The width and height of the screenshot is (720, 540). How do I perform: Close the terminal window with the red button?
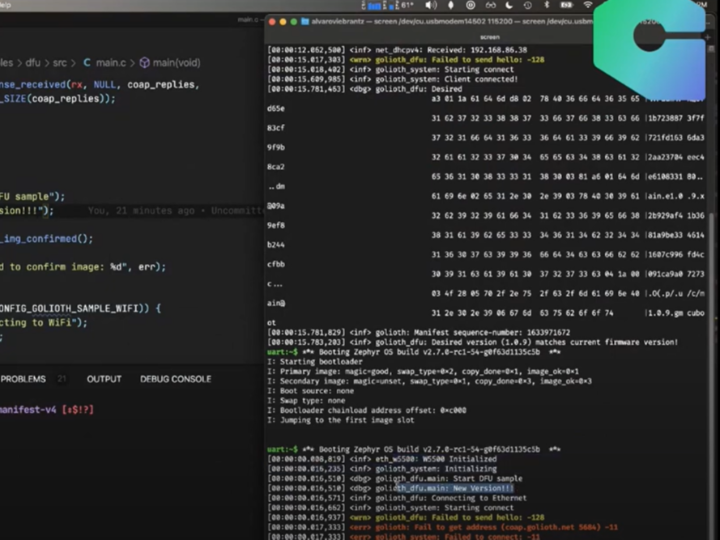point(272,22)
